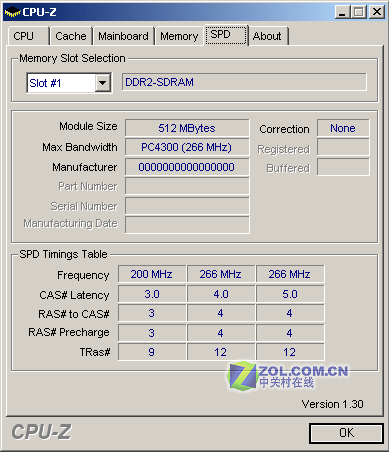Click the CAS# Latency label

[74, 295]
